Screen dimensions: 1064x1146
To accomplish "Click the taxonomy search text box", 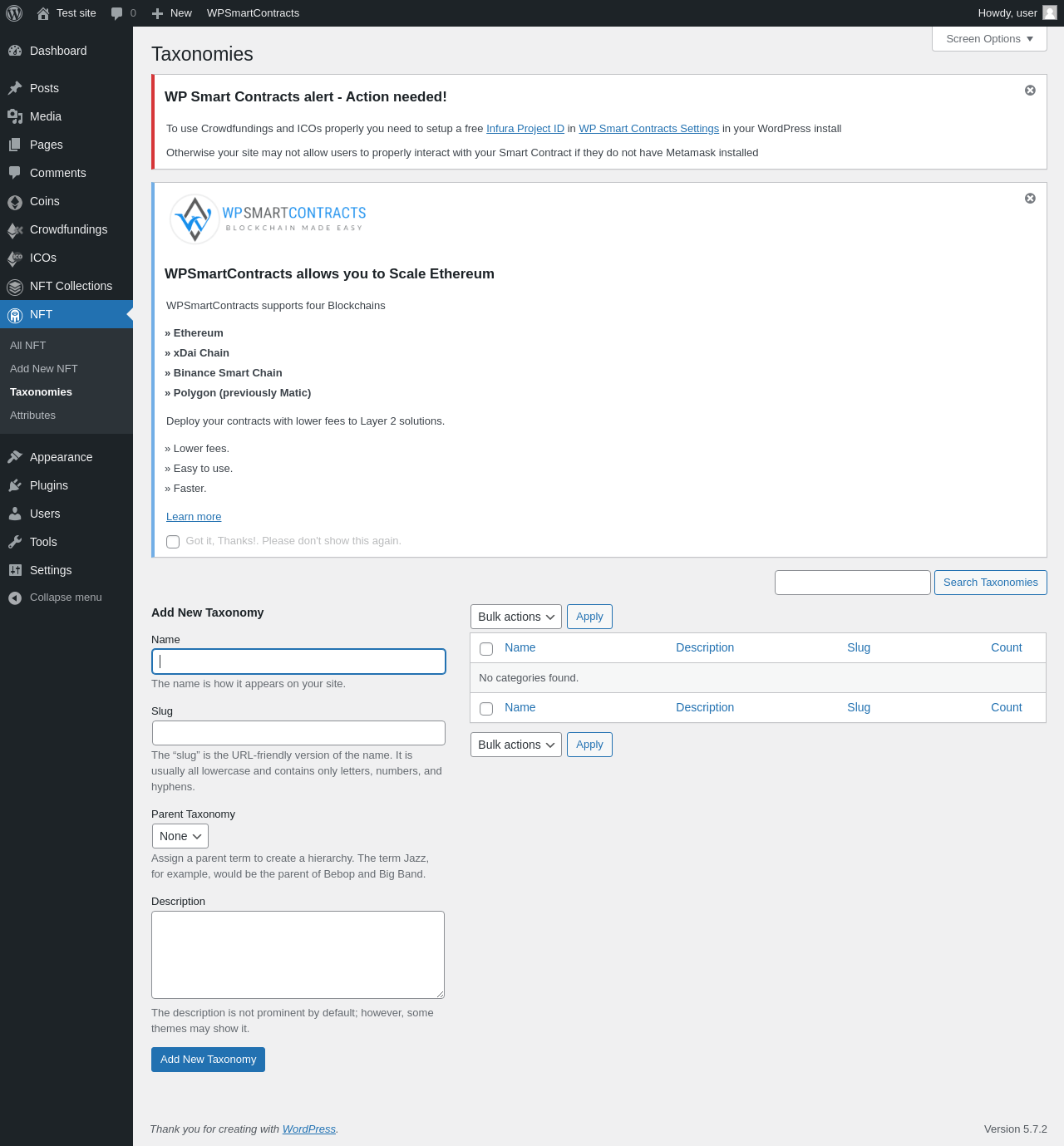I will tap(853, 583).
